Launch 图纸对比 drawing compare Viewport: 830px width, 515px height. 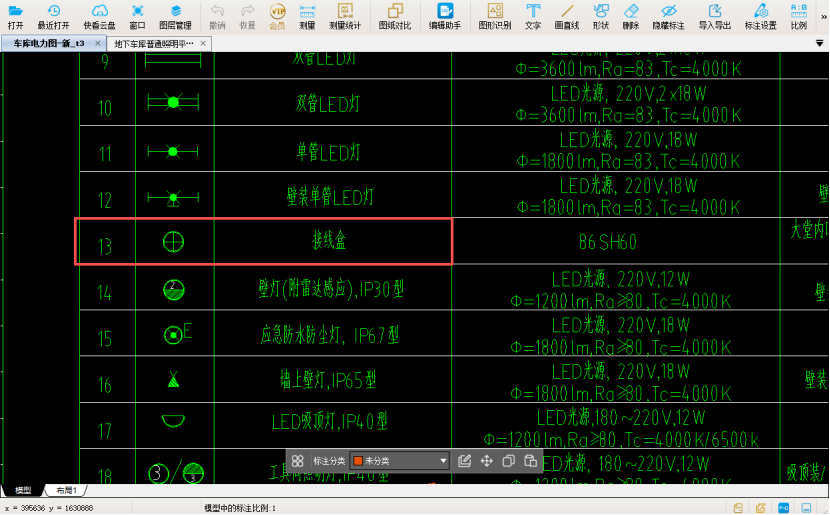tap(395, 16)
